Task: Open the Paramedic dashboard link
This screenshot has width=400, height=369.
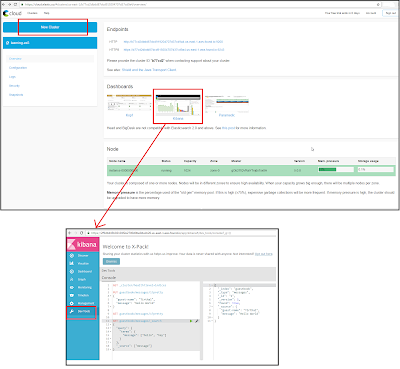Action: [x=227, y=115]
